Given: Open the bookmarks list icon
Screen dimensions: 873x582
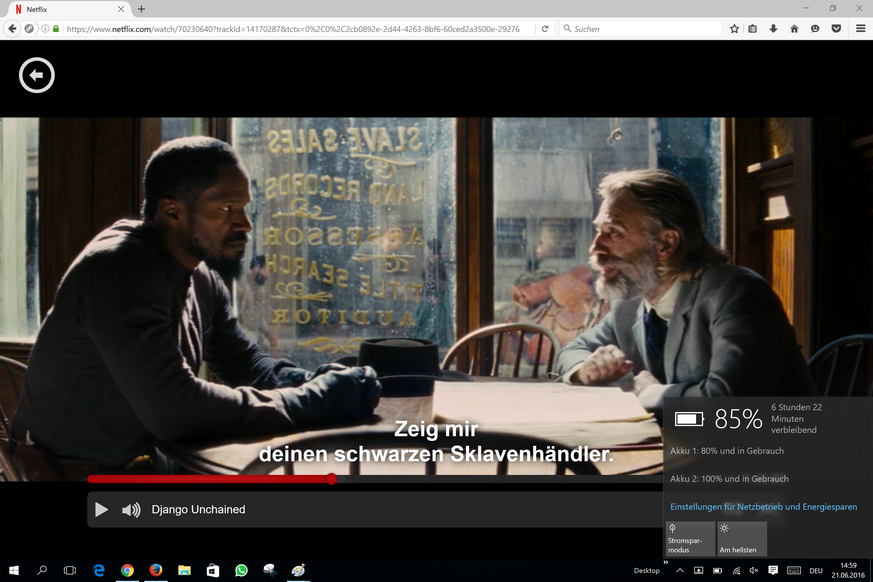Looking at the screenshot, I should 752,28.
